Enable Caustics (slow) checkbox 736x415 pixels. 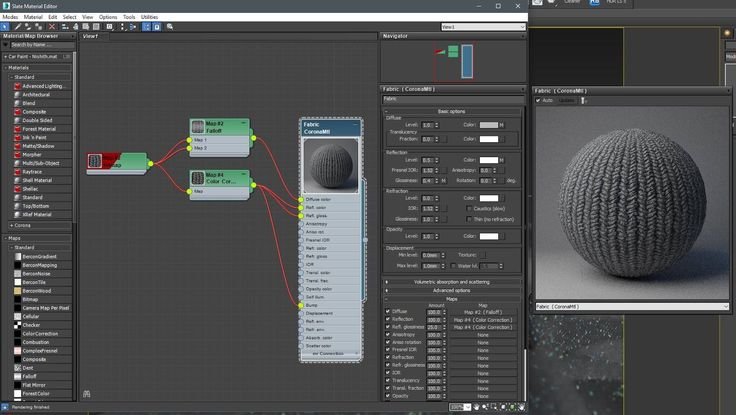click(x=468, y=208)
